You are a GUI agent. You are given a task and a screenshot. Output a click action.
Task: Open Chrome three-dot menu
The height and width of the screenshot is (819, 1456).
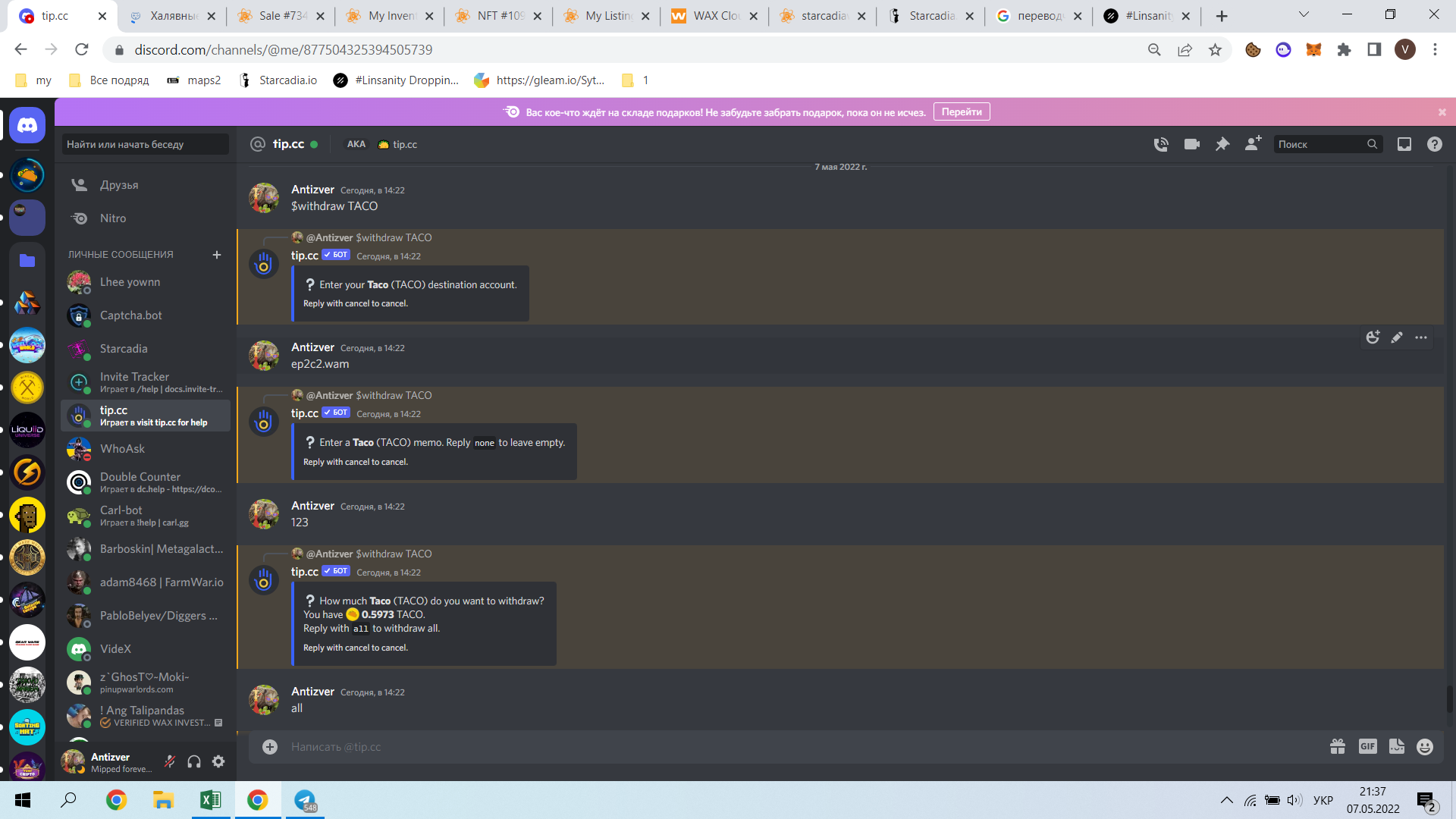pos(1435,50)
